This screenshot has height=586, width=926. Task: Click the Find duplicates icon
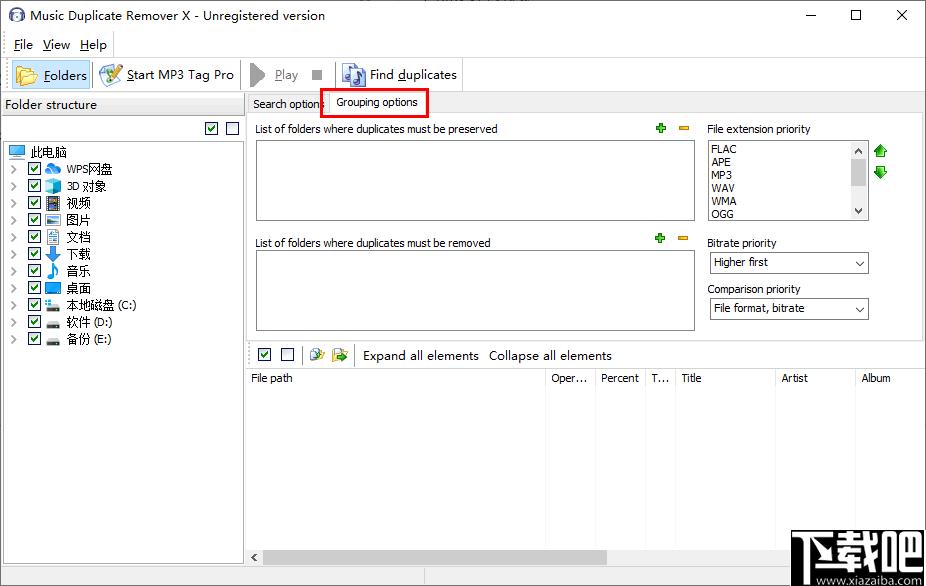coord(354,75)
